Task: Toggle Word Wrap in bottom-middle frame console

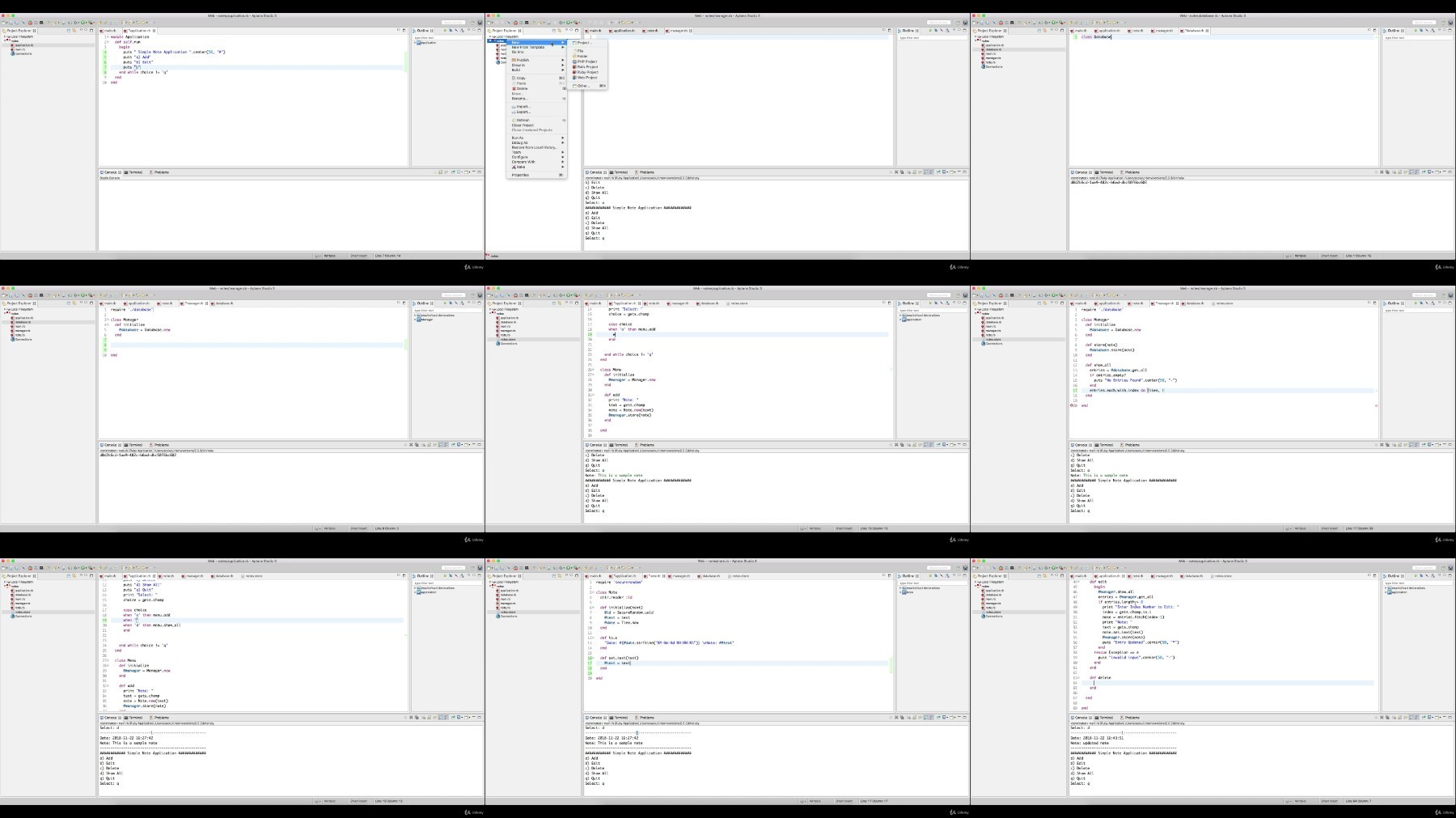Action: click(x=921, y=717)
